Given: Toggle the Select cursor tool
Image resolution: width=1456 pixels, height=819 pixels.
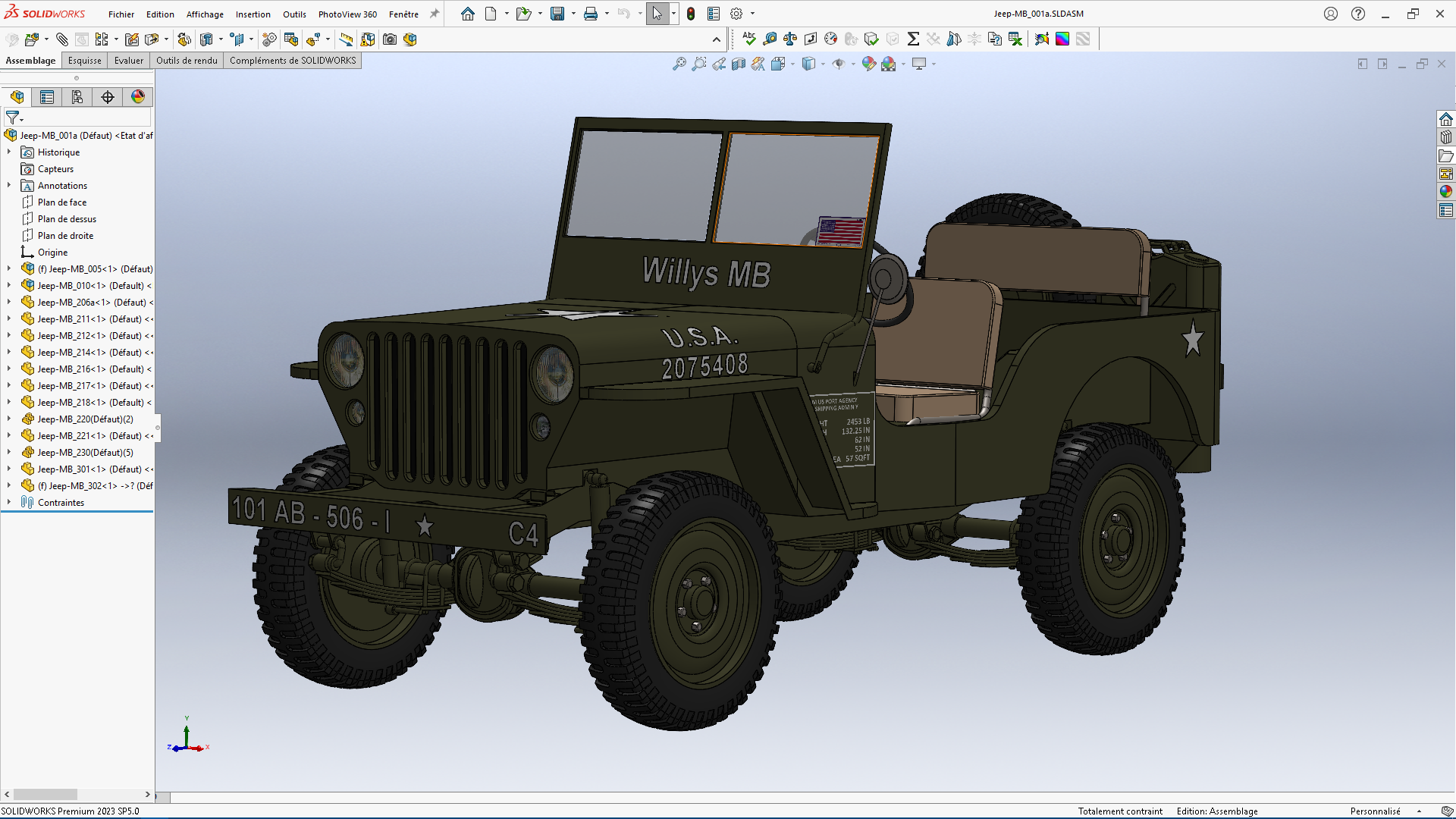Looking at the screenshot, I should point(657,14).
